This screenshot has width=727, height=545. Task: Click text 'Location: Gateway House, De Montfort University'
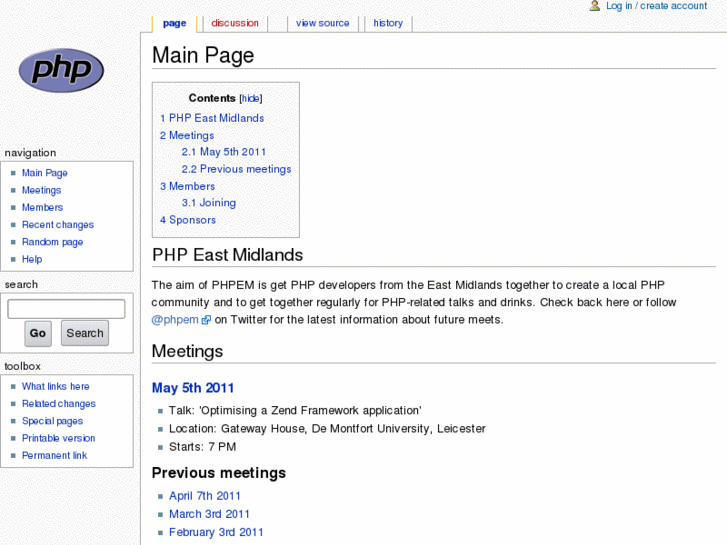[301, 429]
